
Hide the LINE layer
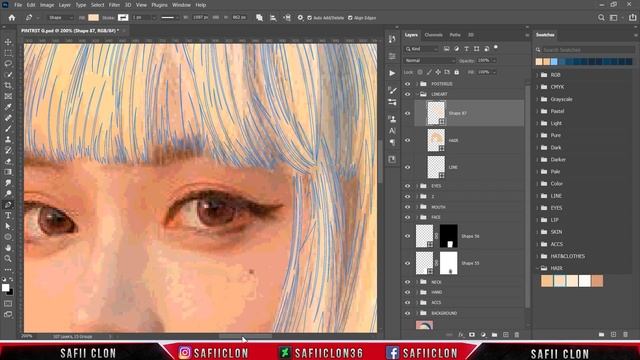407,167
